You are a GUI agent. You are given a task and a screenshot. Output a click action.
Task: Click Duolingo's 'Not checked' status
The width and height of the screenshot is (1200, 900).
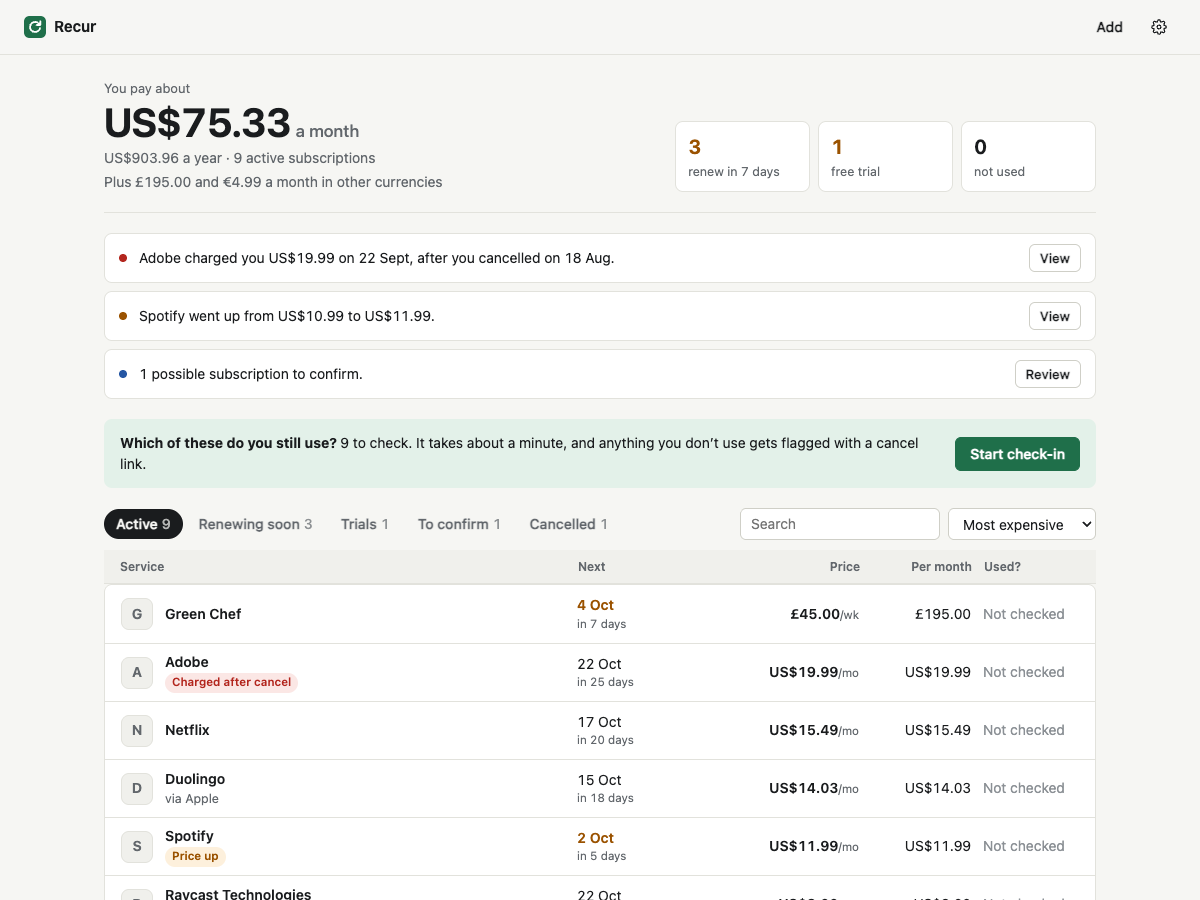pyautogui.click(x=1024, y=788)
